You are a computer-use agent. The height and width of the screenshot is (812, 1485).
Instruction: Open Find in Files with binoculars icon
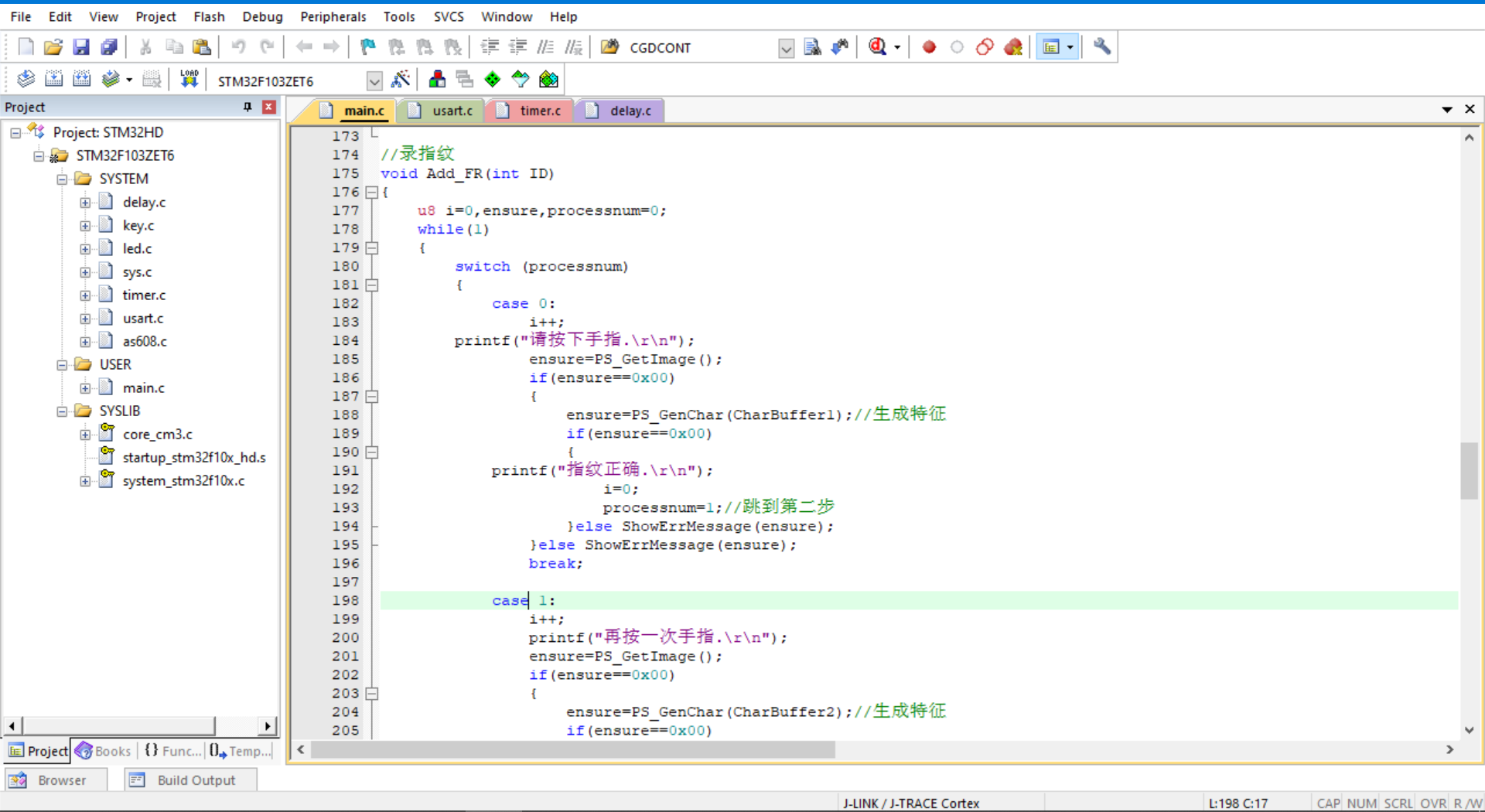point(813,46)
